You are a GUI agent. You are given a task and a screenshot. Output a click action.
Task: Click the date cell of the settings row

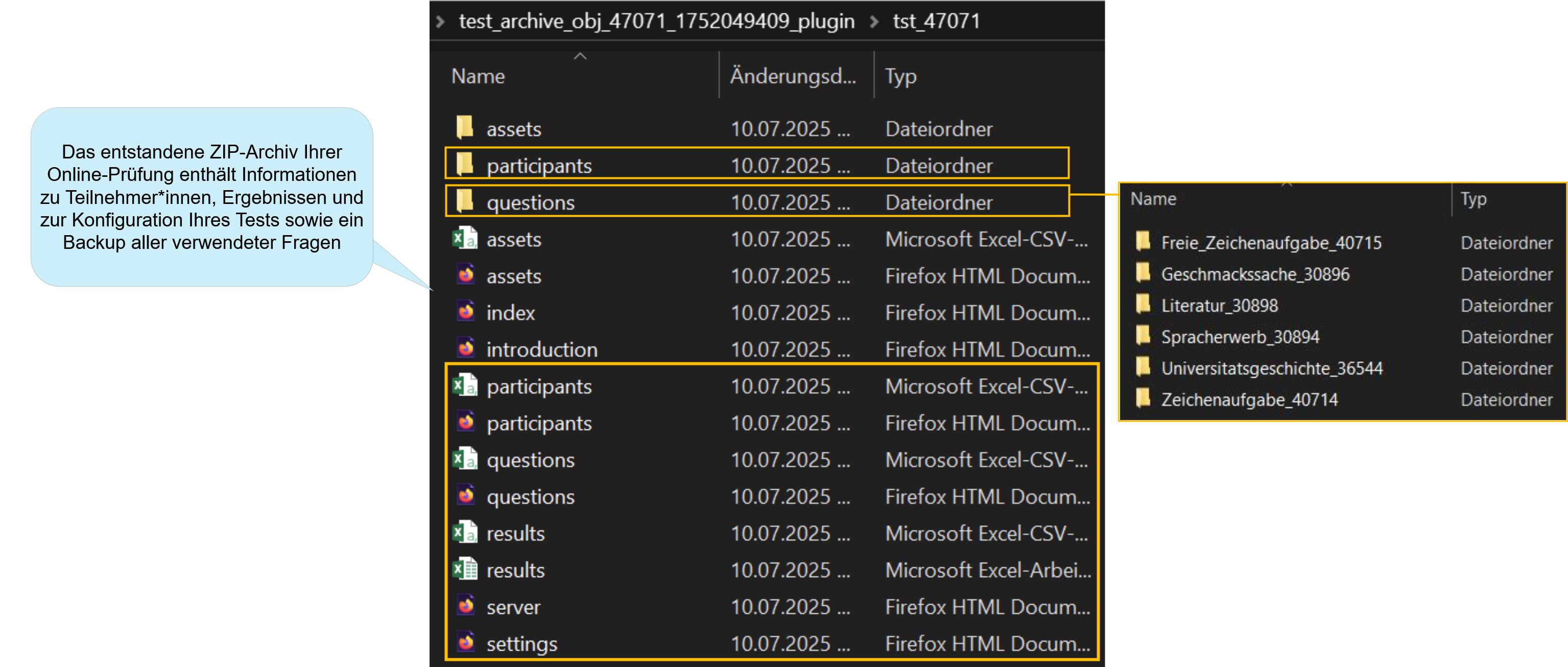790,644
